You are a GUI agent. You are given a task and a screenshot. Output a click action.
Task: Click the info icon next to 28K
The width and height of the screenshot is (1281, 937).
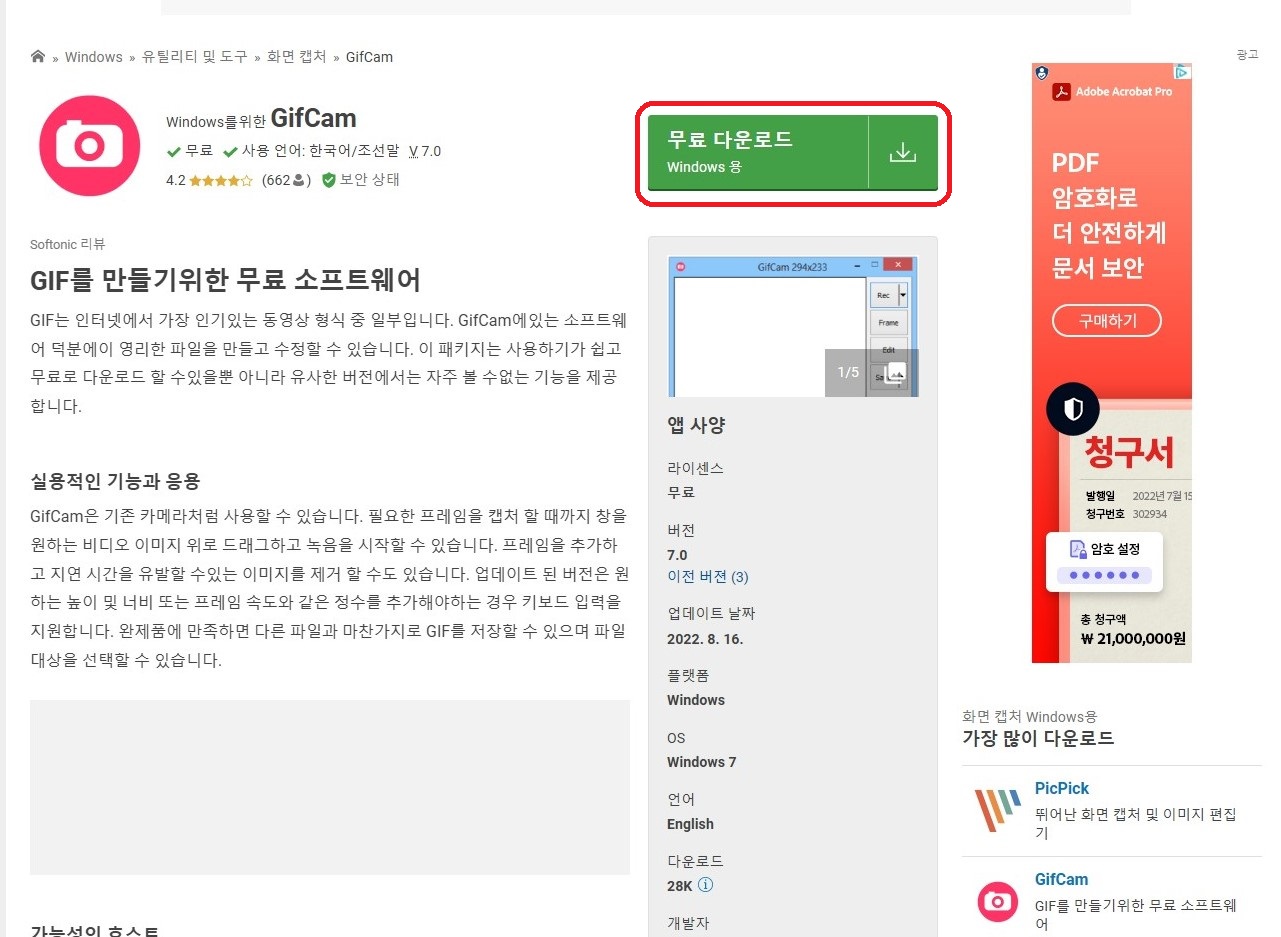(x=706, y=885)
